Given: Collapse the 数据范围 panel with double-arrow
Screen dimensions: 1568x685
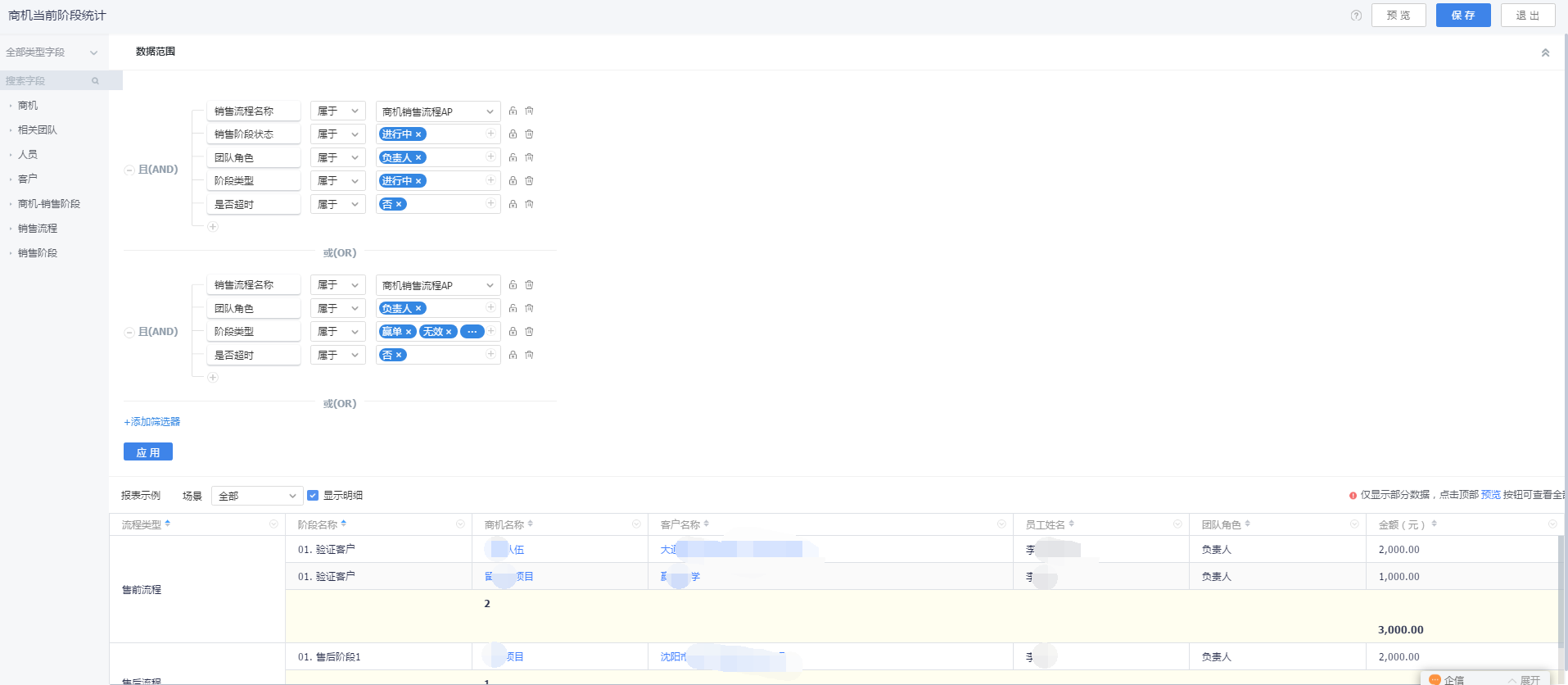Looking at the screenshot, I should tap(1545, 52).
